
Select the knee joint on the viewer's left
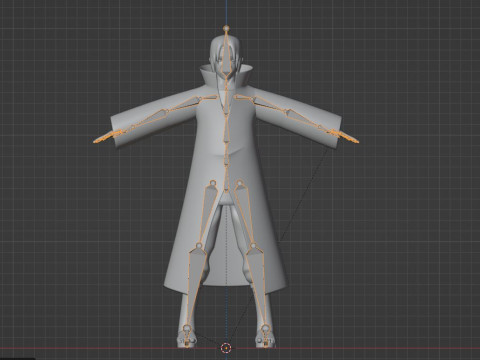199,246
